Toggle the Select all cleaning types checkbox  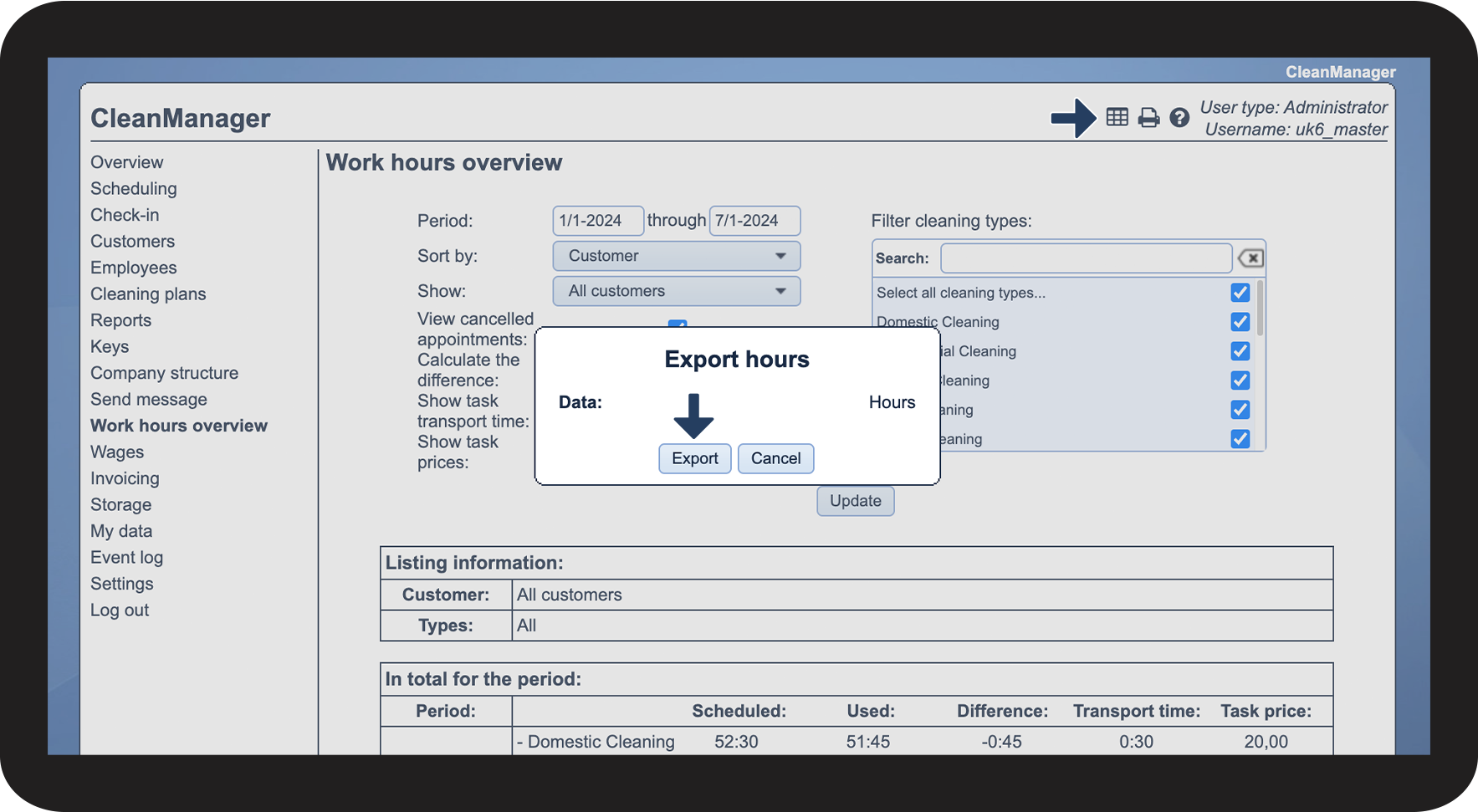[x=1240, y=293]
